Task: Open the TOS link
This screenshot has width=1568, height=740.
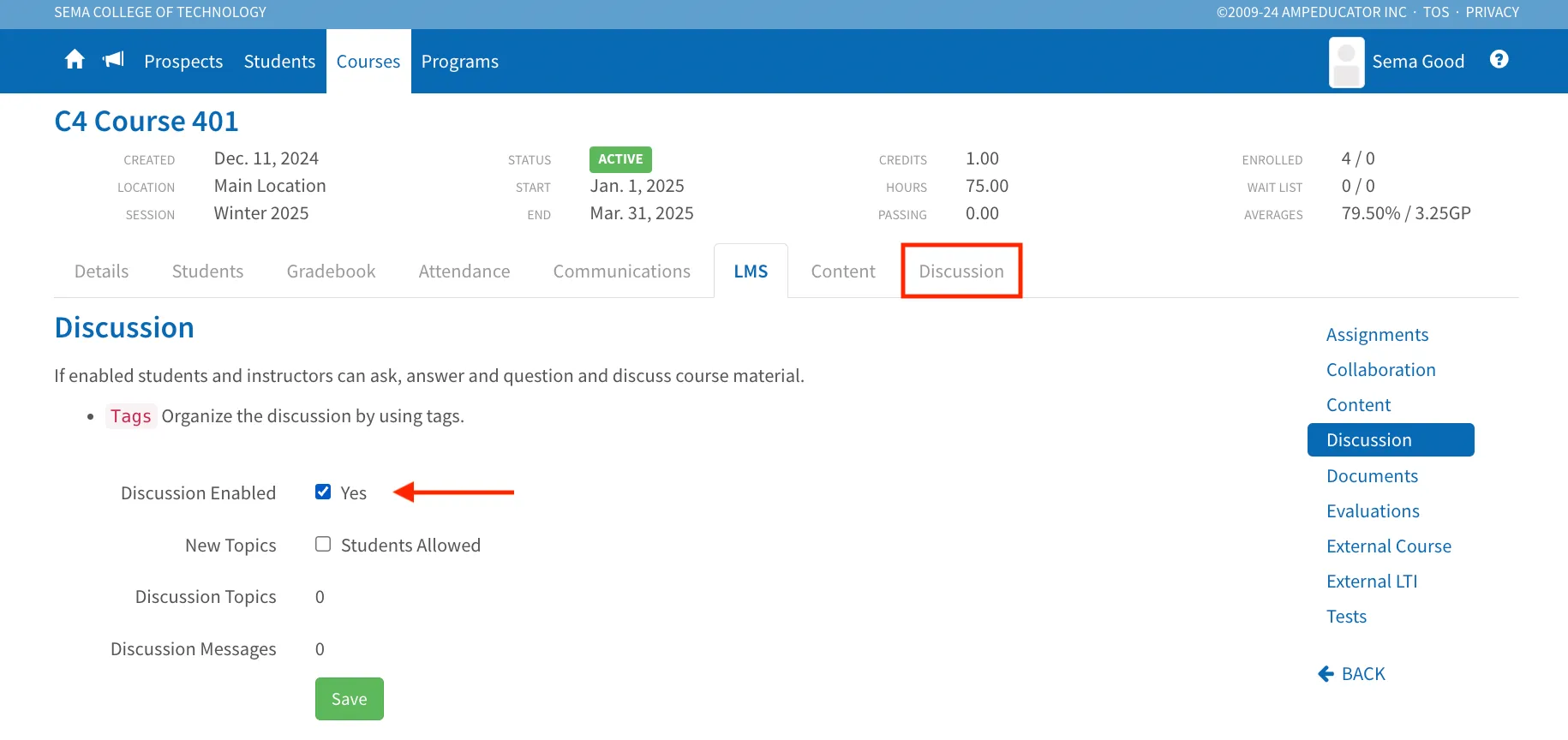Action: click(x=1436, y=12)
